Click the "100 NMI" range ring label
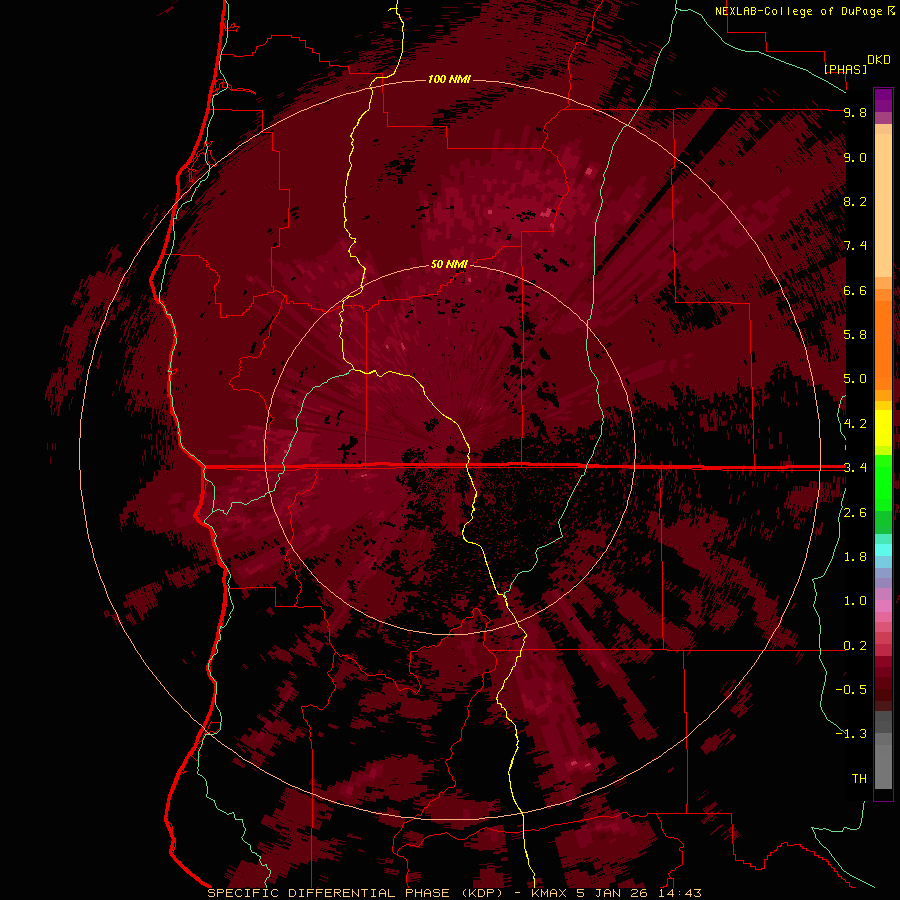900x900 pixels. tap(449, 79)
